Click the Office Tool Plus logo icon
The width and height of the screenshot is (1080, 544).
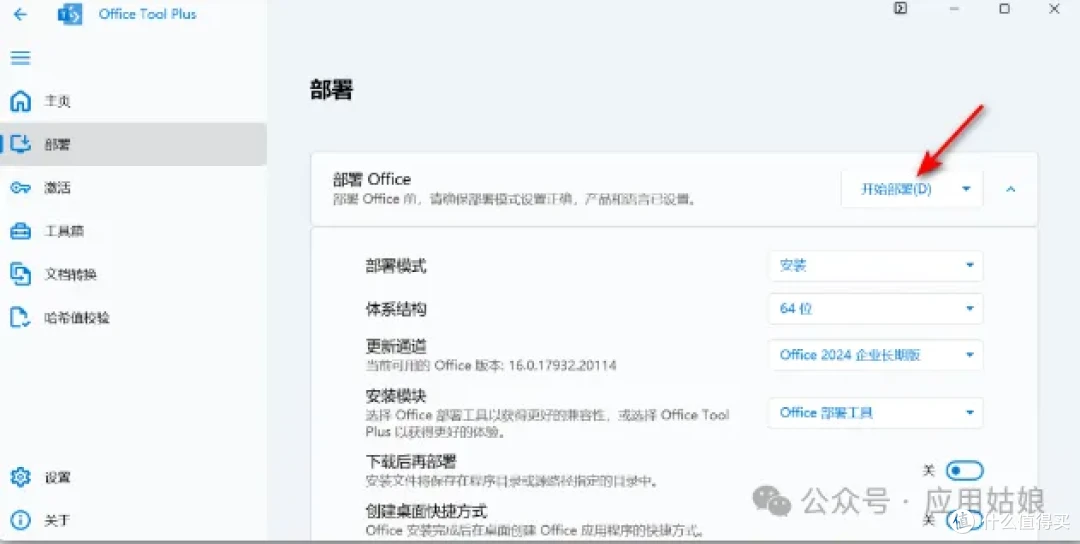tap(70, 14)
